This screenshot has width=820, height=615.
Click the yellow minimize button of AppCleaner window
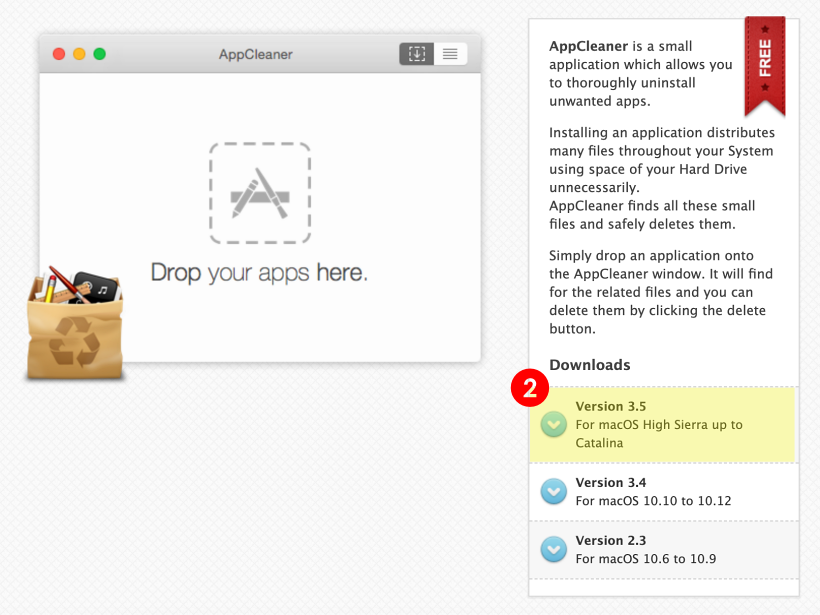point(79,54)
